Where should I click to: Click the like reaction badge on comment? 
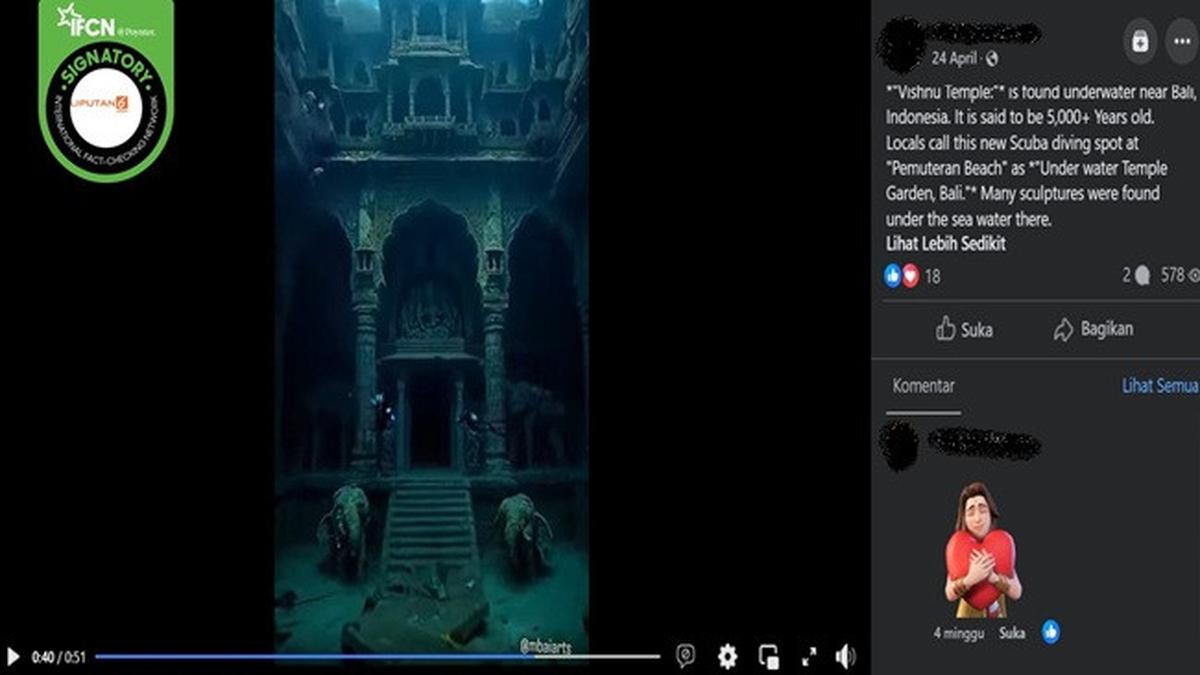click(x=1050, y=632)
